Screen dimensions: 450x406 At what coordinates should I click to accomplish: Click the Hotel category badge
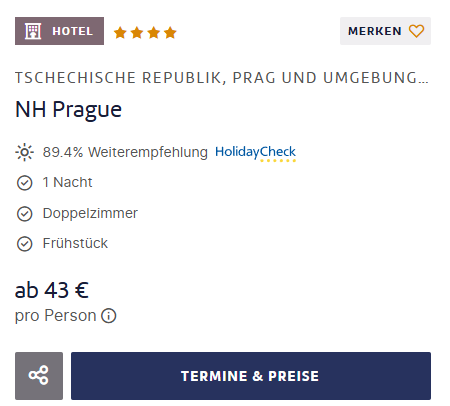(x=59, y=31)
